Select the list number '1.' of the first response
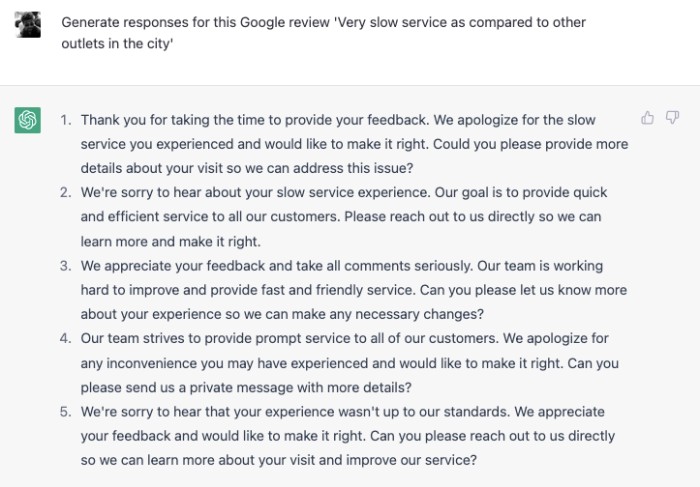This screenshot has width=700, height=487. (x=66, y=120)
